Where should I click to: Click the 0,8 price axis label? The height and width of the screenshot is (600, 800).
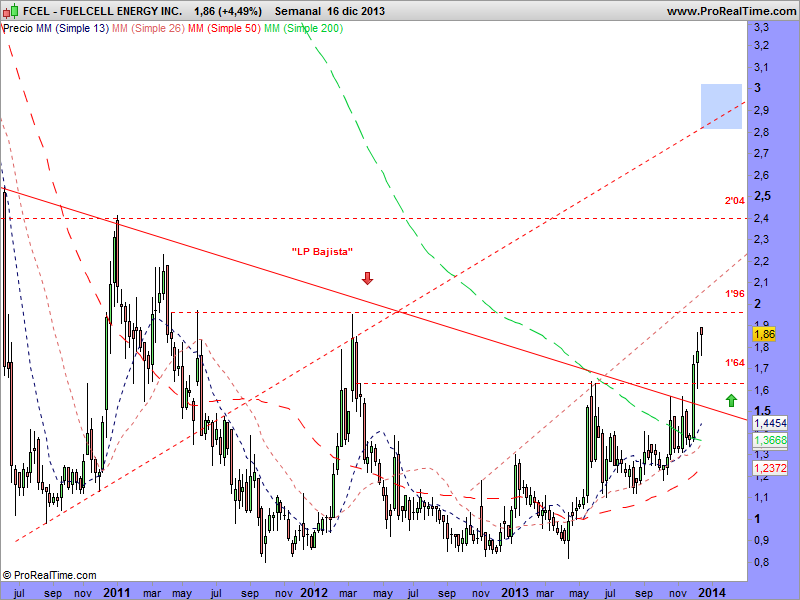tap(761, 562)
